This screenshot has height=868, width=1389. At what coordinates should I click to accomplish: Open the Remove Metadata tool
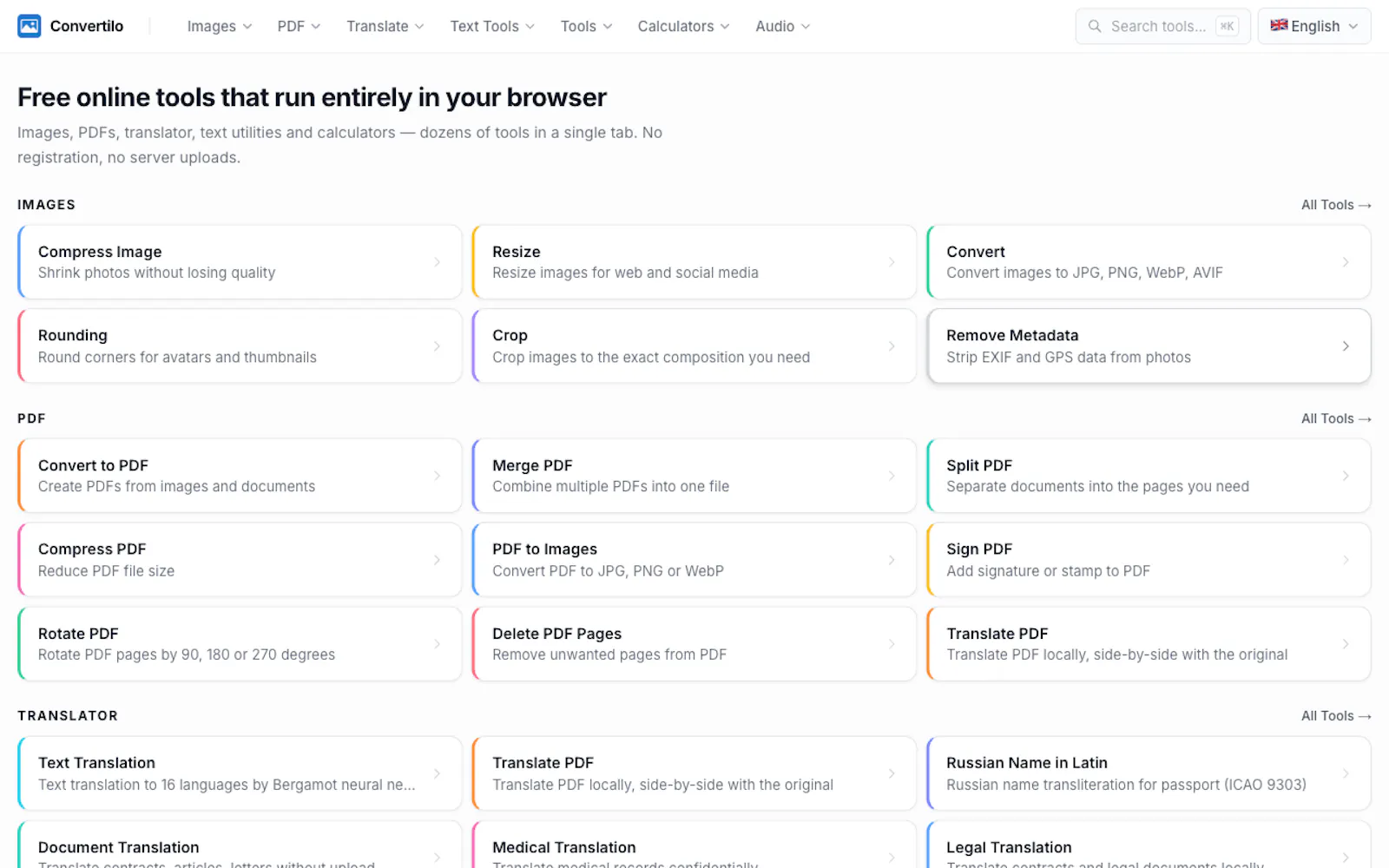coord(1149,346)
